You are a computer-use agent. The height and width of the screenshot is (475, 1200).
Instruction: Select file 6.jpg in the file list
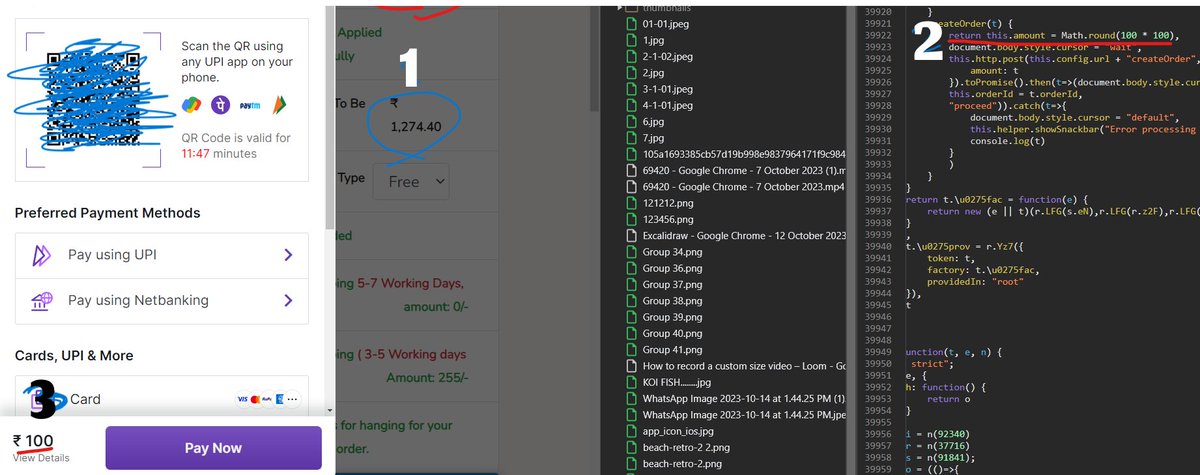pos(653,122)
